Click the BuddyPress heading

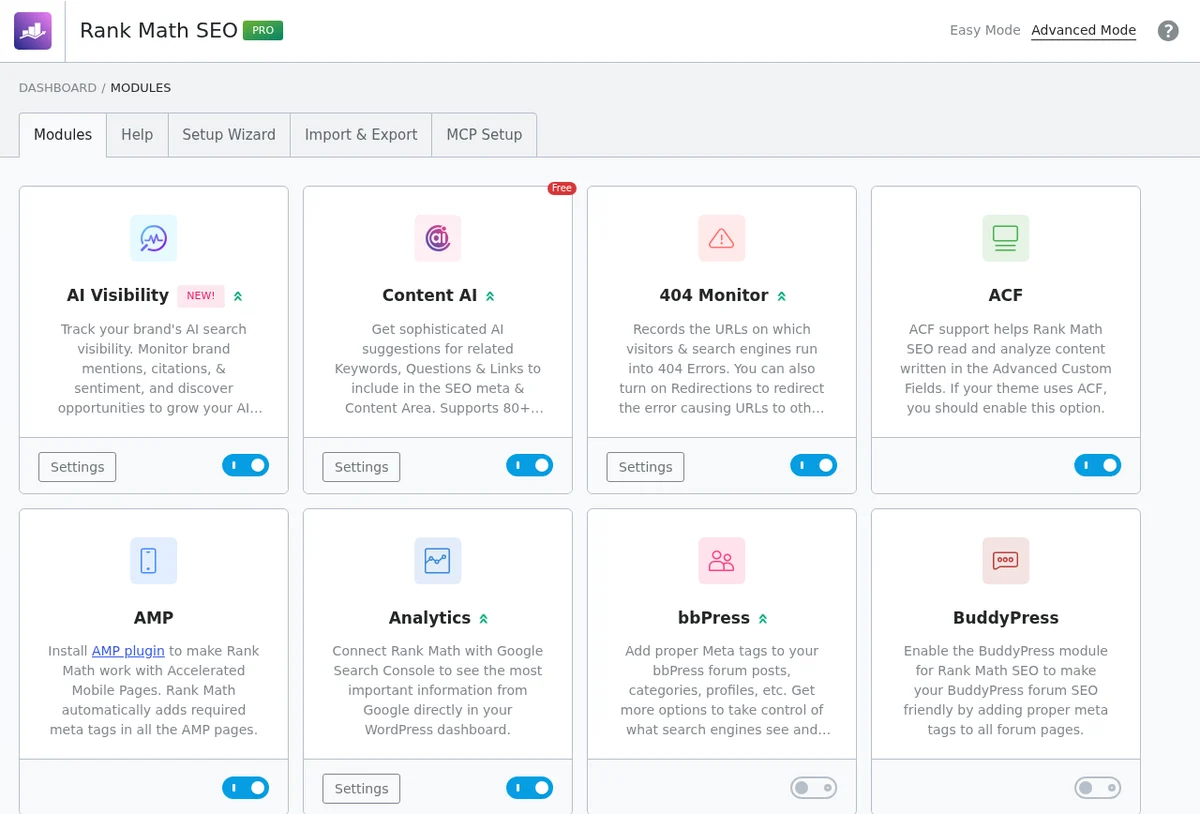point(1006,618)
